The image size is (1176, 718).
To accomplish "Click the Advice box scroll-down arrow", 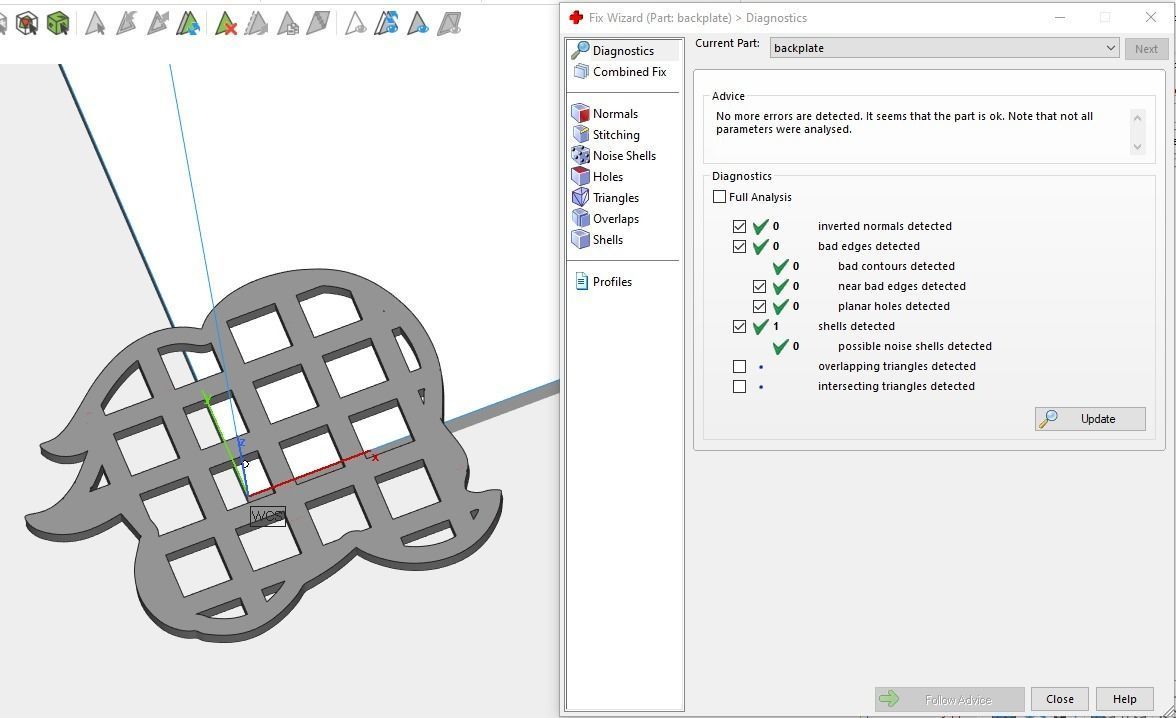I will [x=1138, y=146].
